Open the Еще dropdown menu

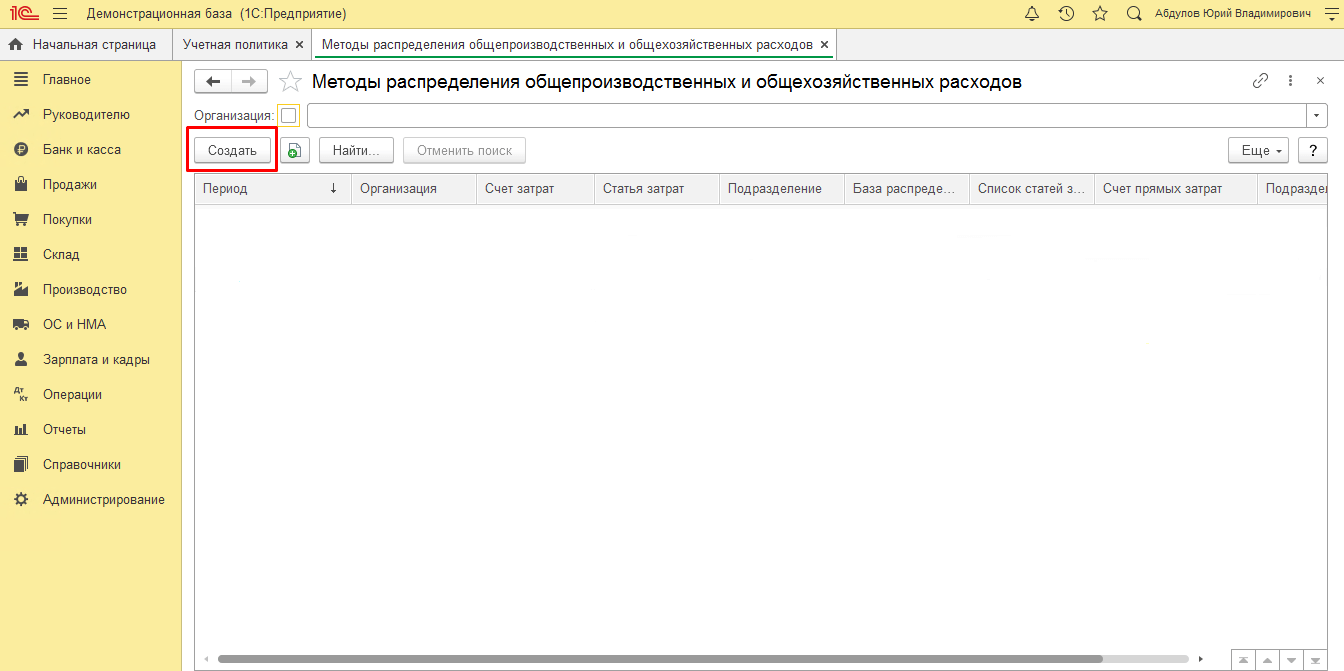[1258, 151]
